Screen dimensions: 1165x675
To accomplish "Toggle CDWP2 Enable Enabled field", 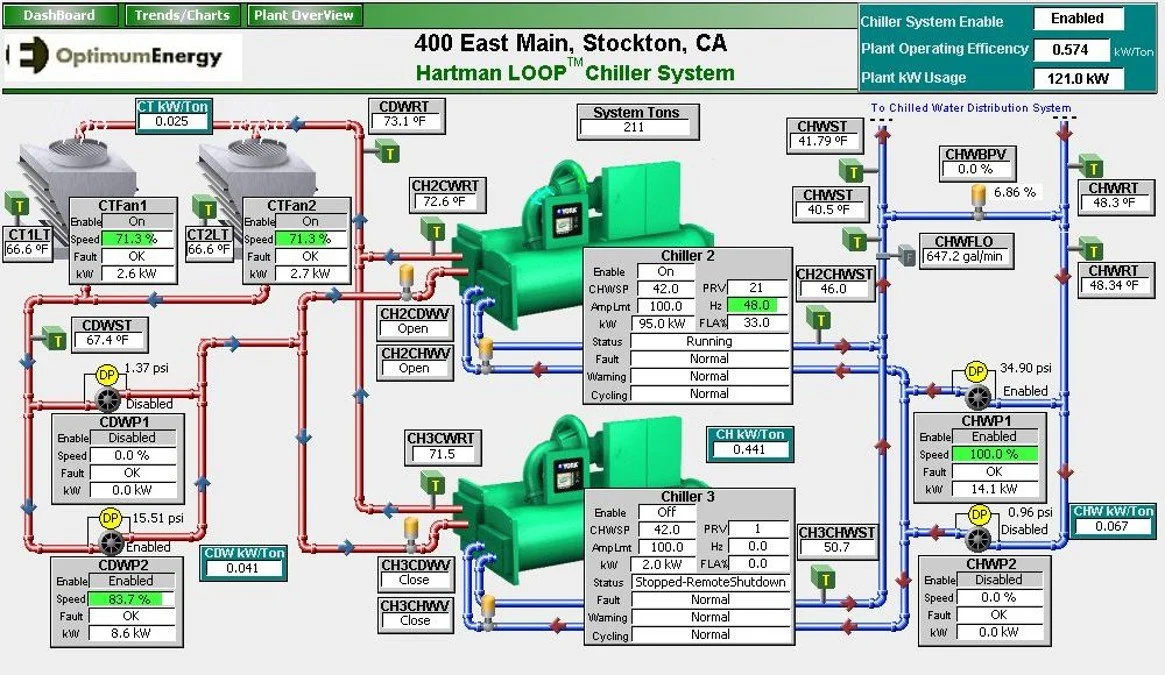I will (x=131, y=581).
